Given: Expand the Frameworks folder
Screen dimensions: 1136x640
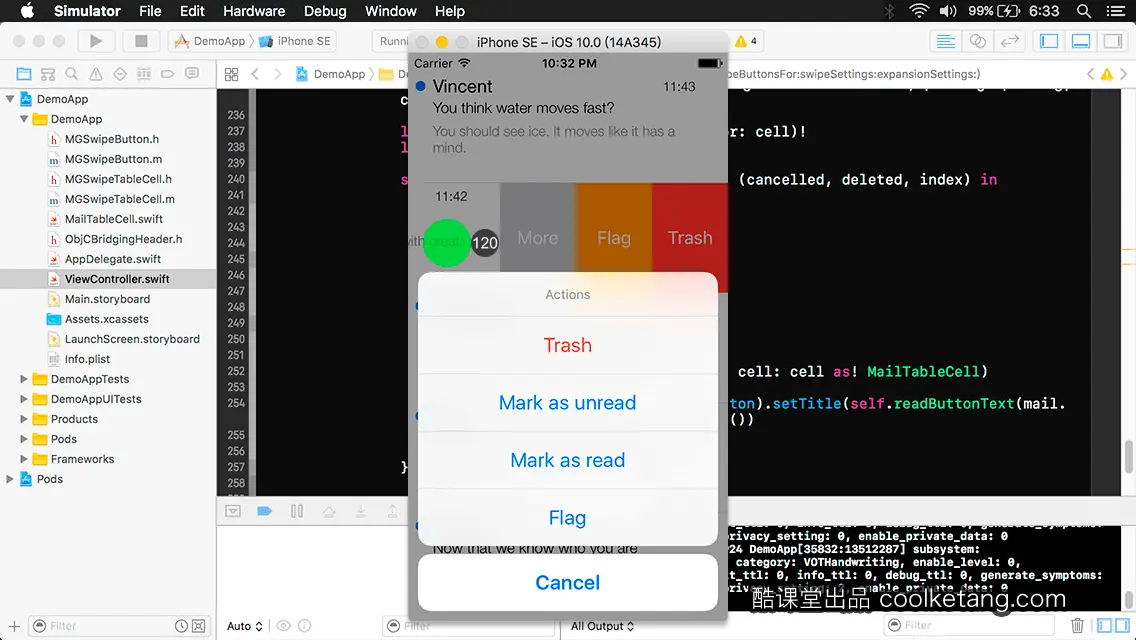Looking at the screenshot, I should [24, 459].
